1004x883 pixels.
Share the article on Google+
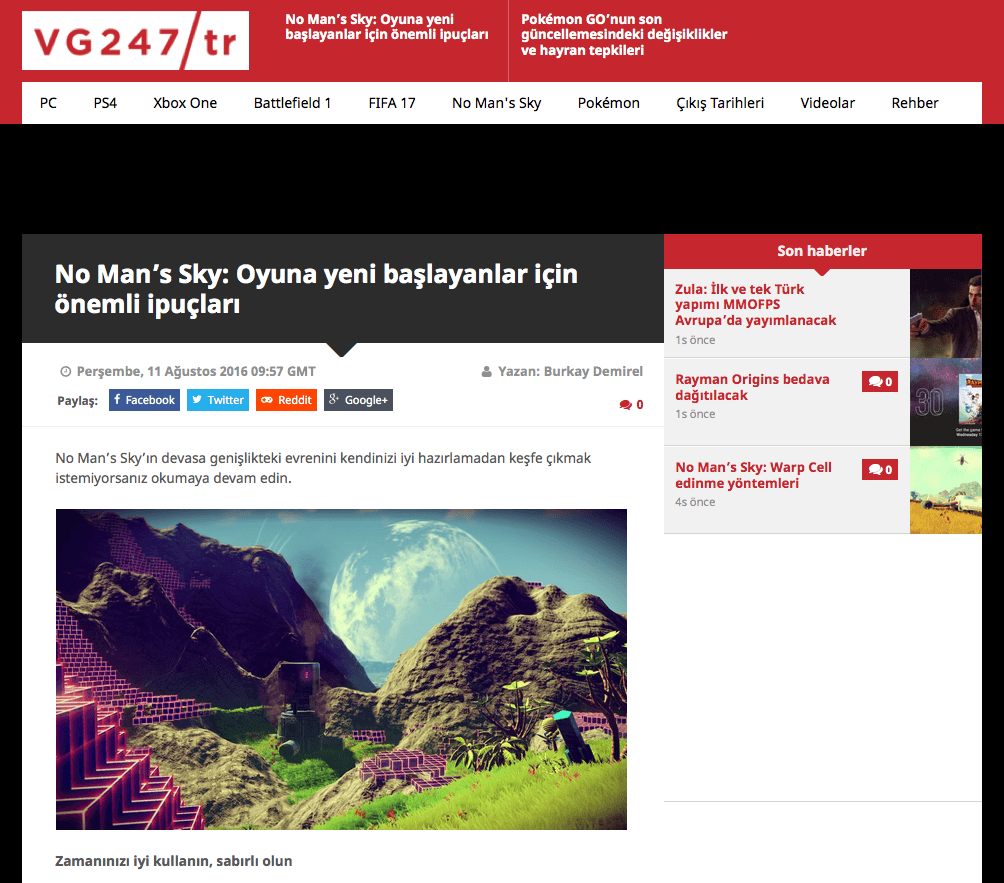(x=357, y=400)
